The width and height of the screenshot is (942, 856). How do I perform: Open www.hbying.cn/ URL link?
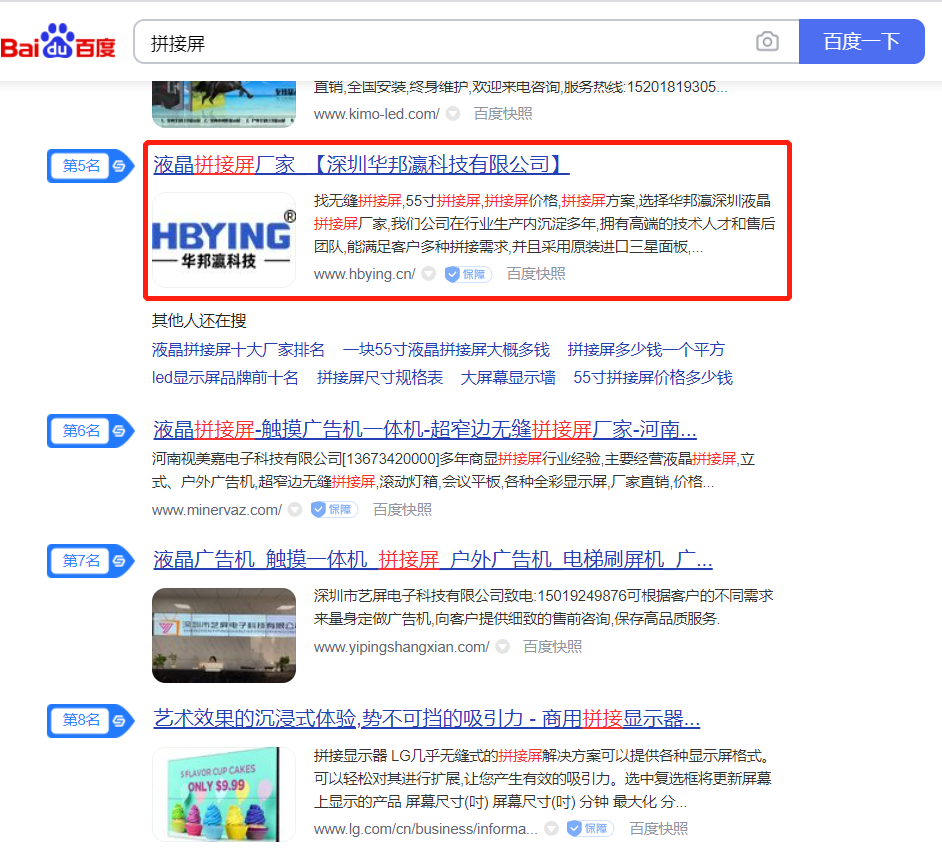[364, 274]
